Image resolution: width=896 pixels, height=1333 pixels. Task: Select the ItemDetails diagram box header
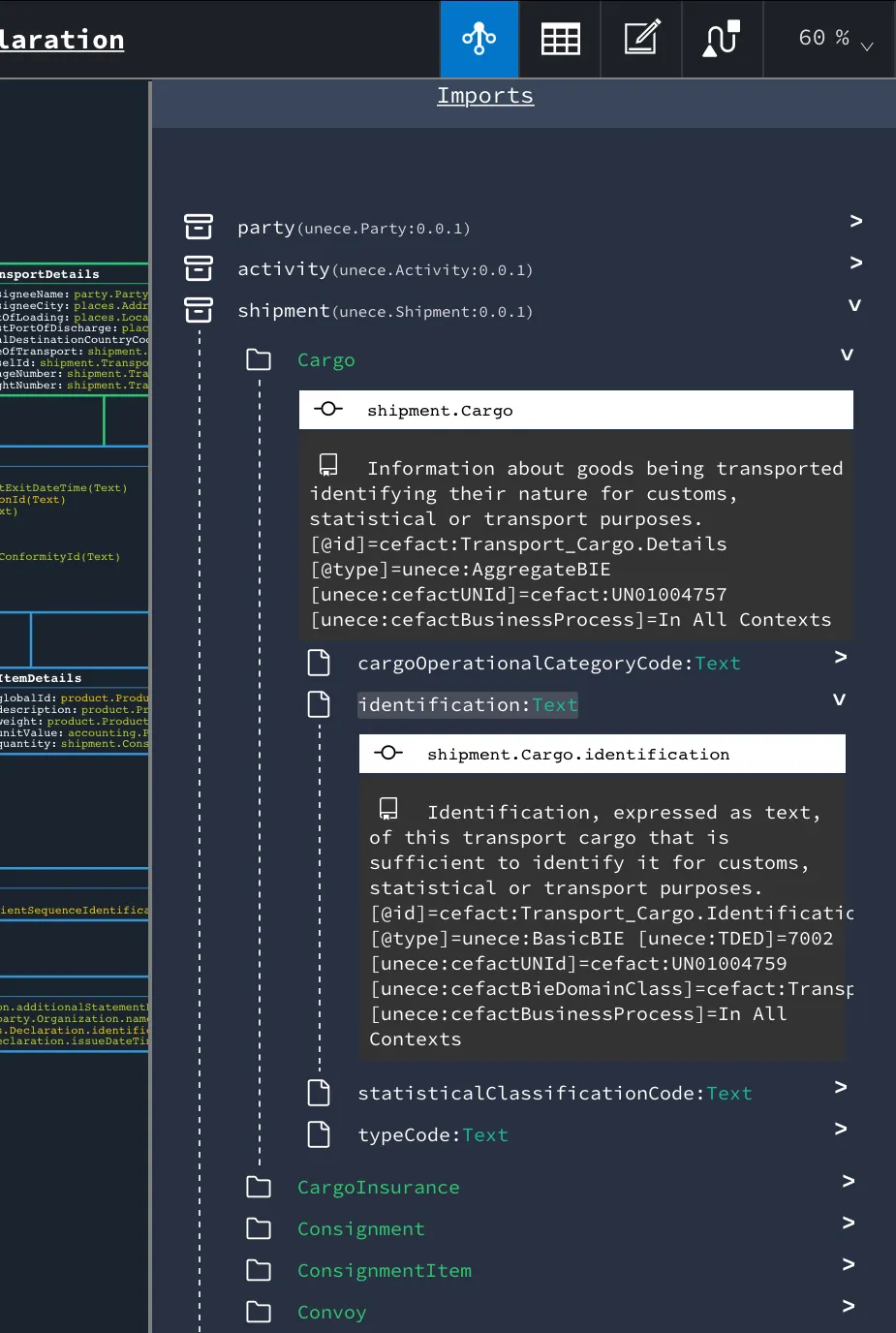coord(41,679)
